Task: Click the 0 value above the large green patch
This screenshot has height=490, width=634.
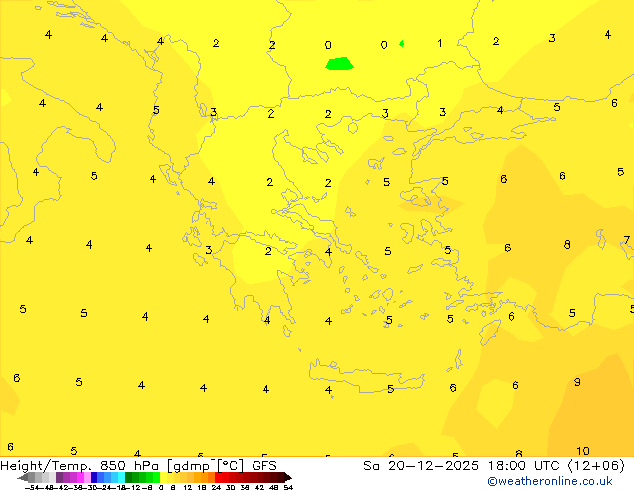Action: (328, 45)
